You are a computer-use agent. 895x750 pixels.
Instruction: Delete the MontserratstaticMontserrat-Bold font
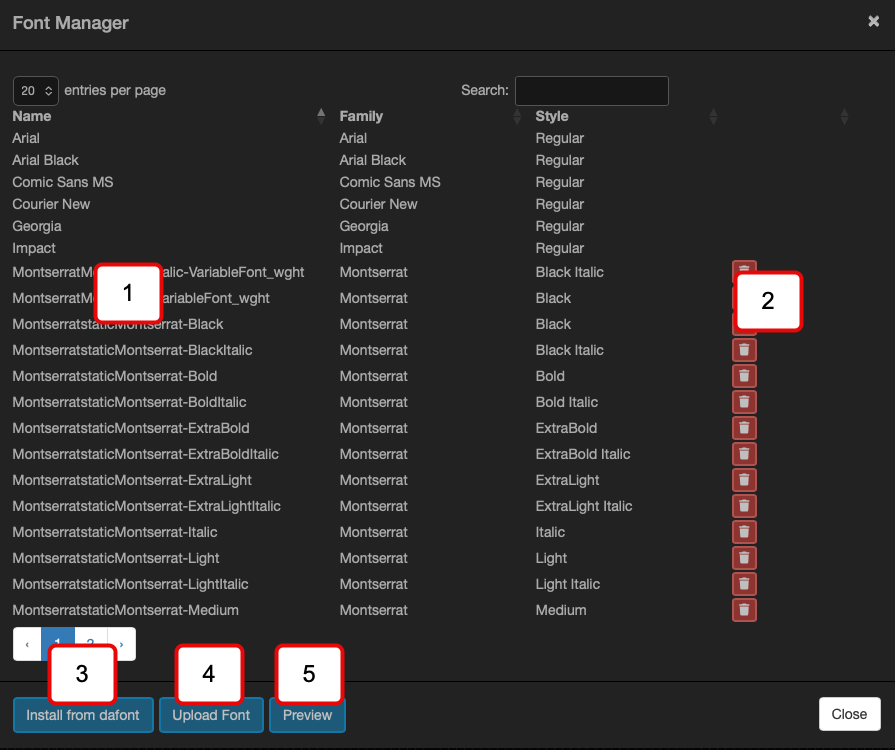tap(744, 376)
